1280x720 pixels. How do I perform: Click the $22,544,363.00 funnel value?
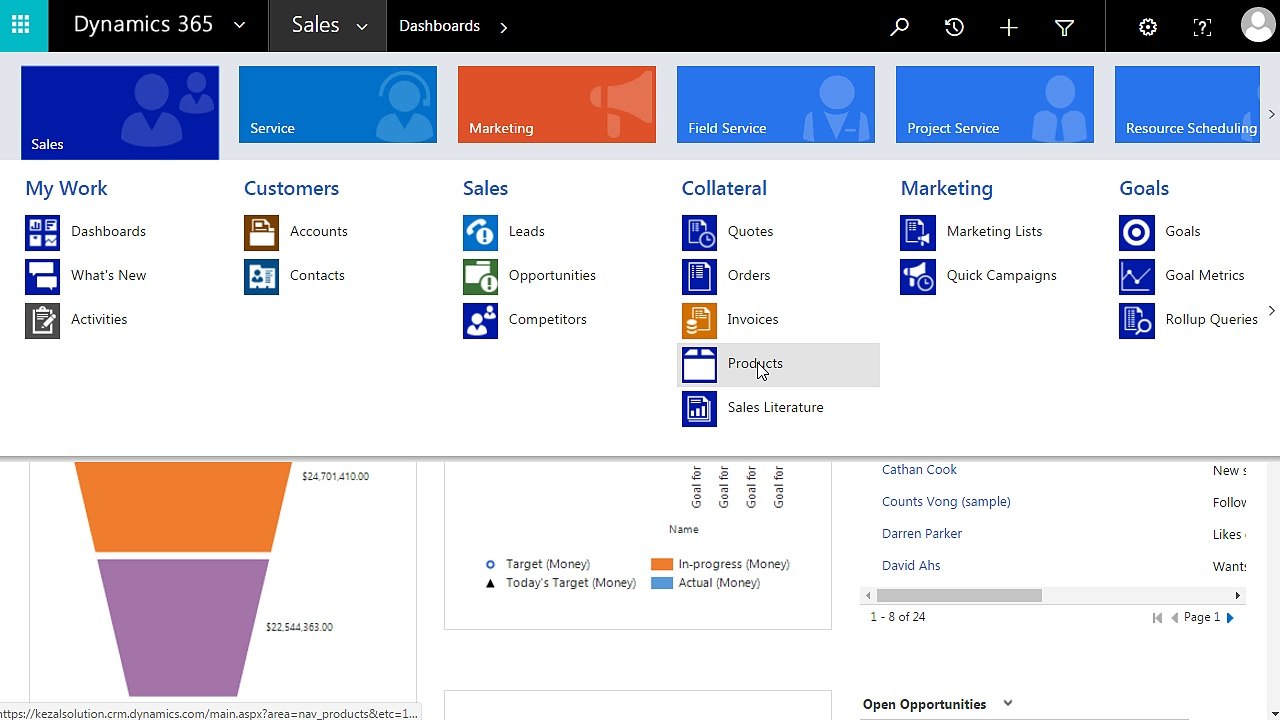(299, 628)
